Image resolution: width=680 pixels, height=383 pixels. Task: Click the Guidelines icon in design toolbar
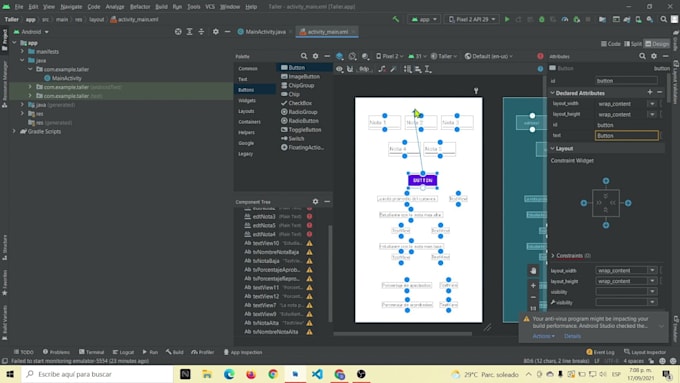click(x=428, y=69)
